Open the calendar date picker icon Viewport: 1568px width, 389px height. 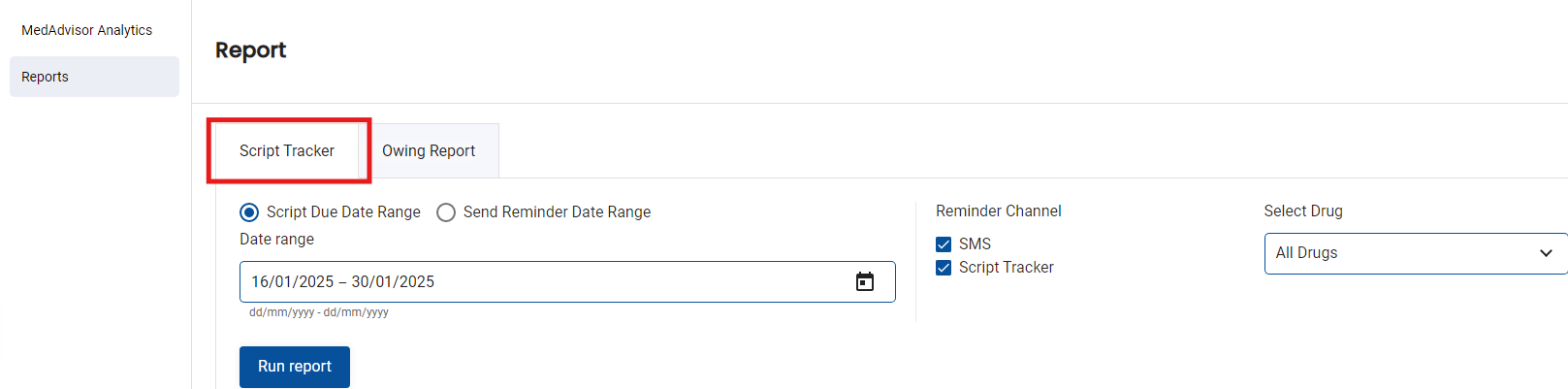tap(864, 281)
